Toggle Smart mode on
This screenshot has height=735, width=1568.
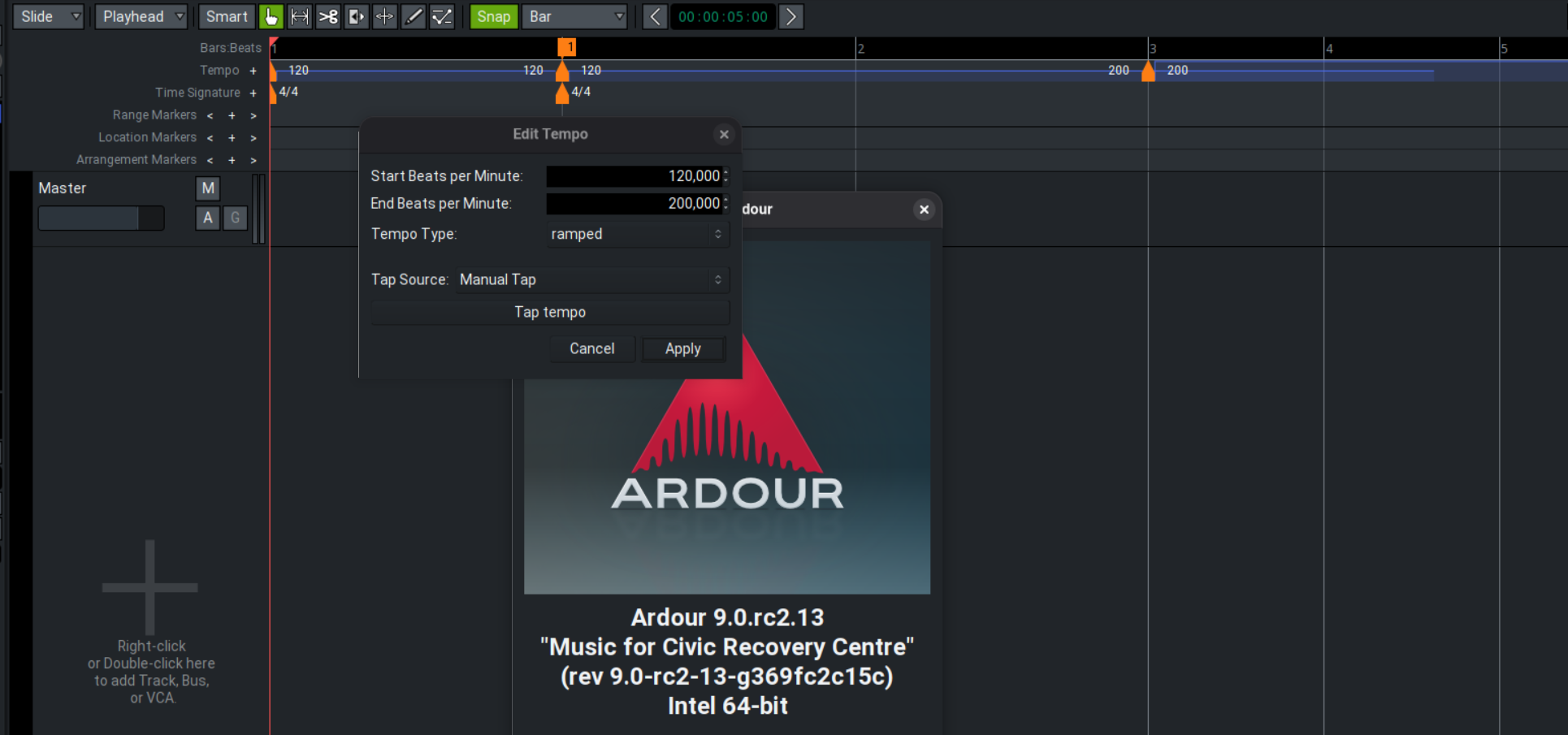[226, 16]
